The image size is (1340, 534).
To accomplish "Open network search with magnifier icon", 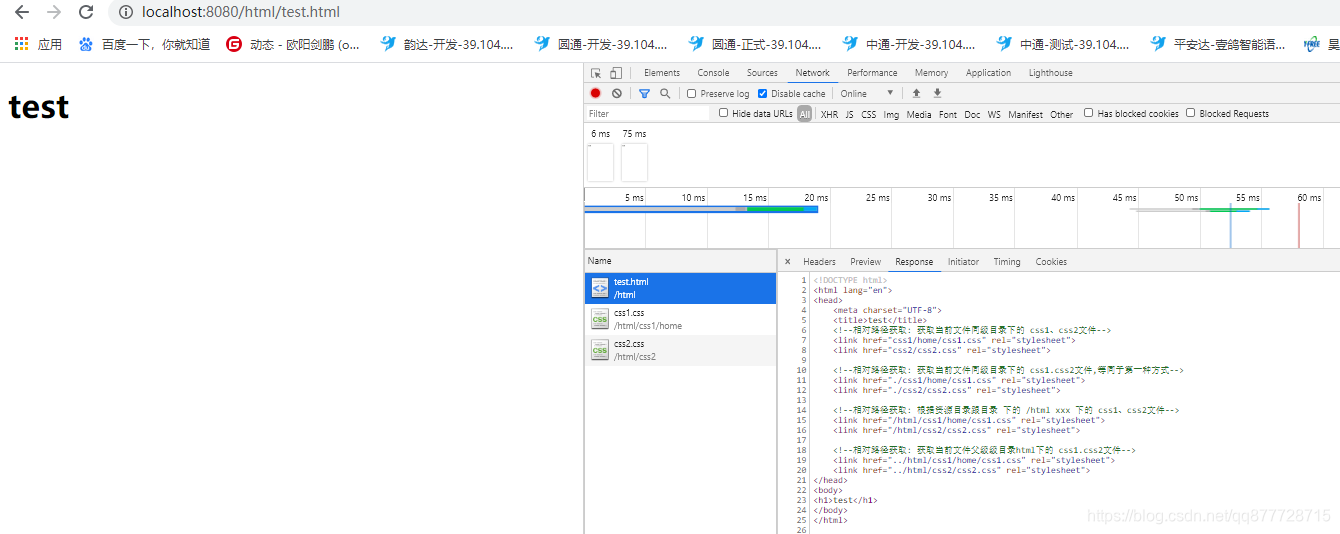I will tap(665, 93).
